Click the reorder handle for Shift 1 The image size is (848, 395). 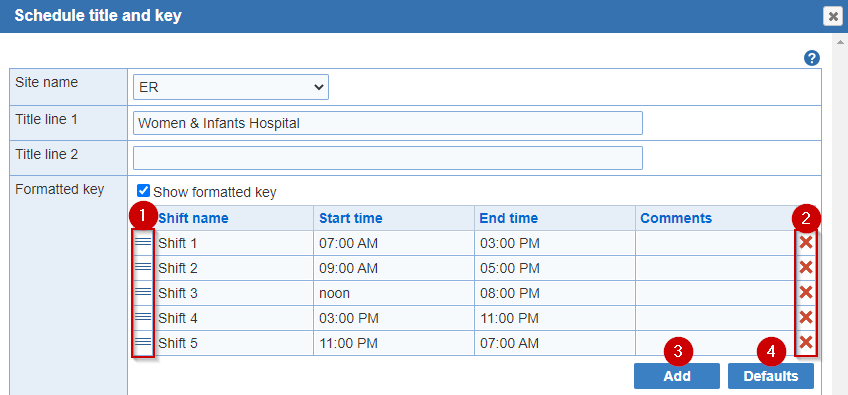pyautogui.click(x=143, y=242)
